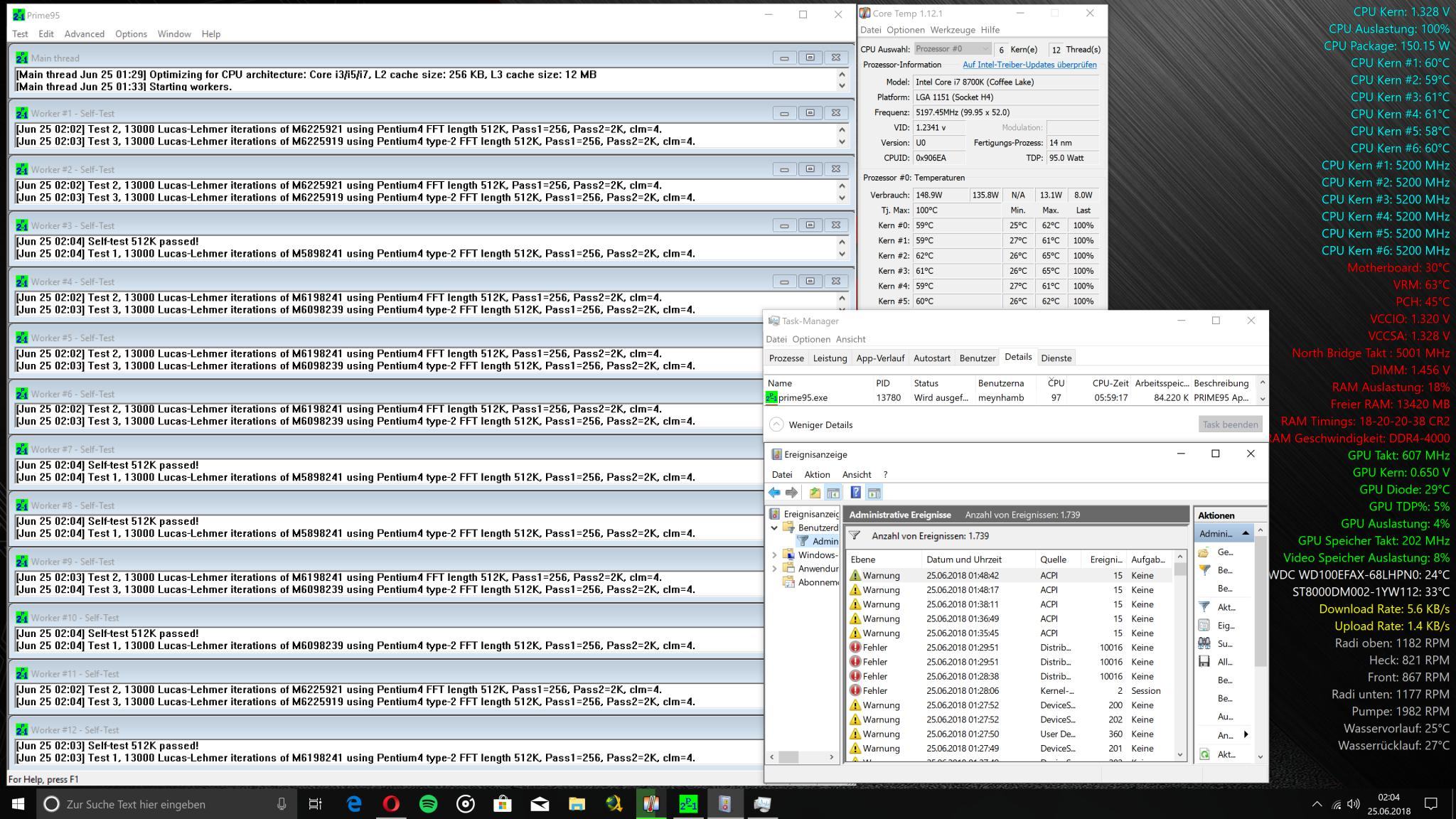This screenshot has width=1456, height=819.
Task: Open the notification center icon
Action: pos(1431,804)
